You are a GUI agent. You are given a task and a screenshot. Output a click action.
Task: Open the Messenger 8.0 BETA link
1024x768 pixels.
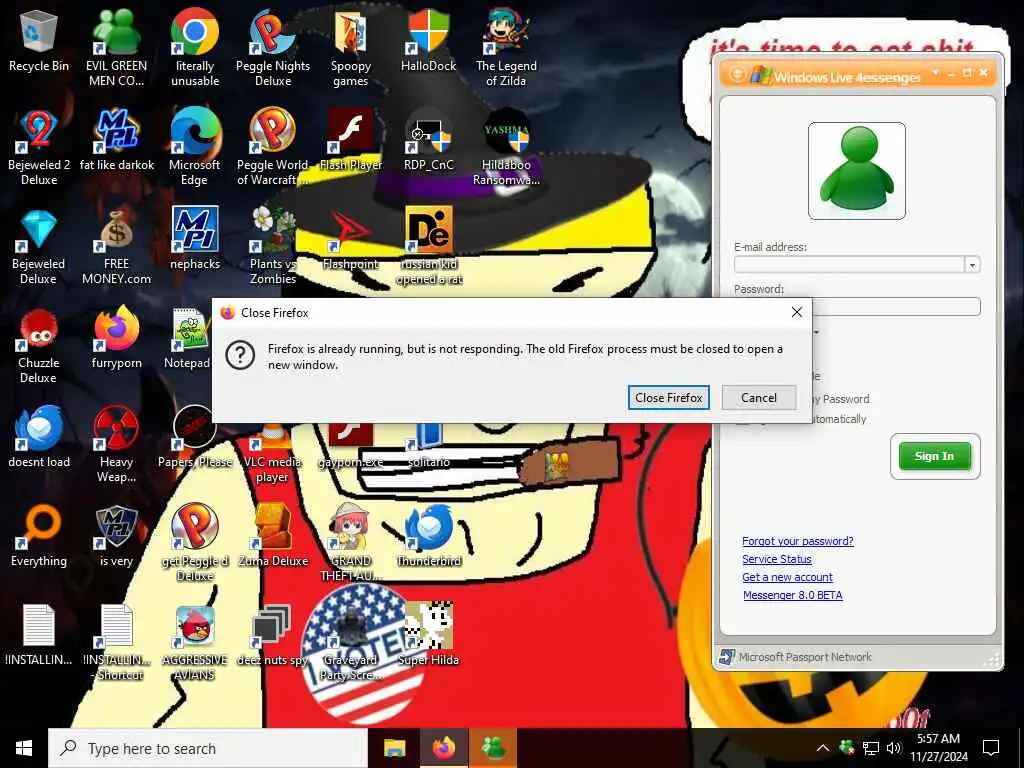[x=793, y=595]
